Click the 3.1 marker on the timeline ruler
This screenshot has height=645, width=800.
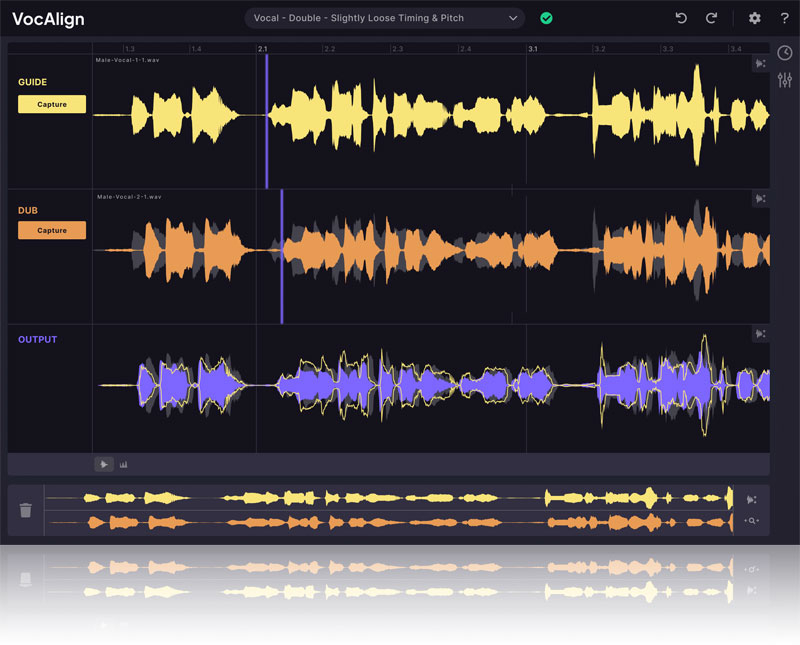(534, 48)
